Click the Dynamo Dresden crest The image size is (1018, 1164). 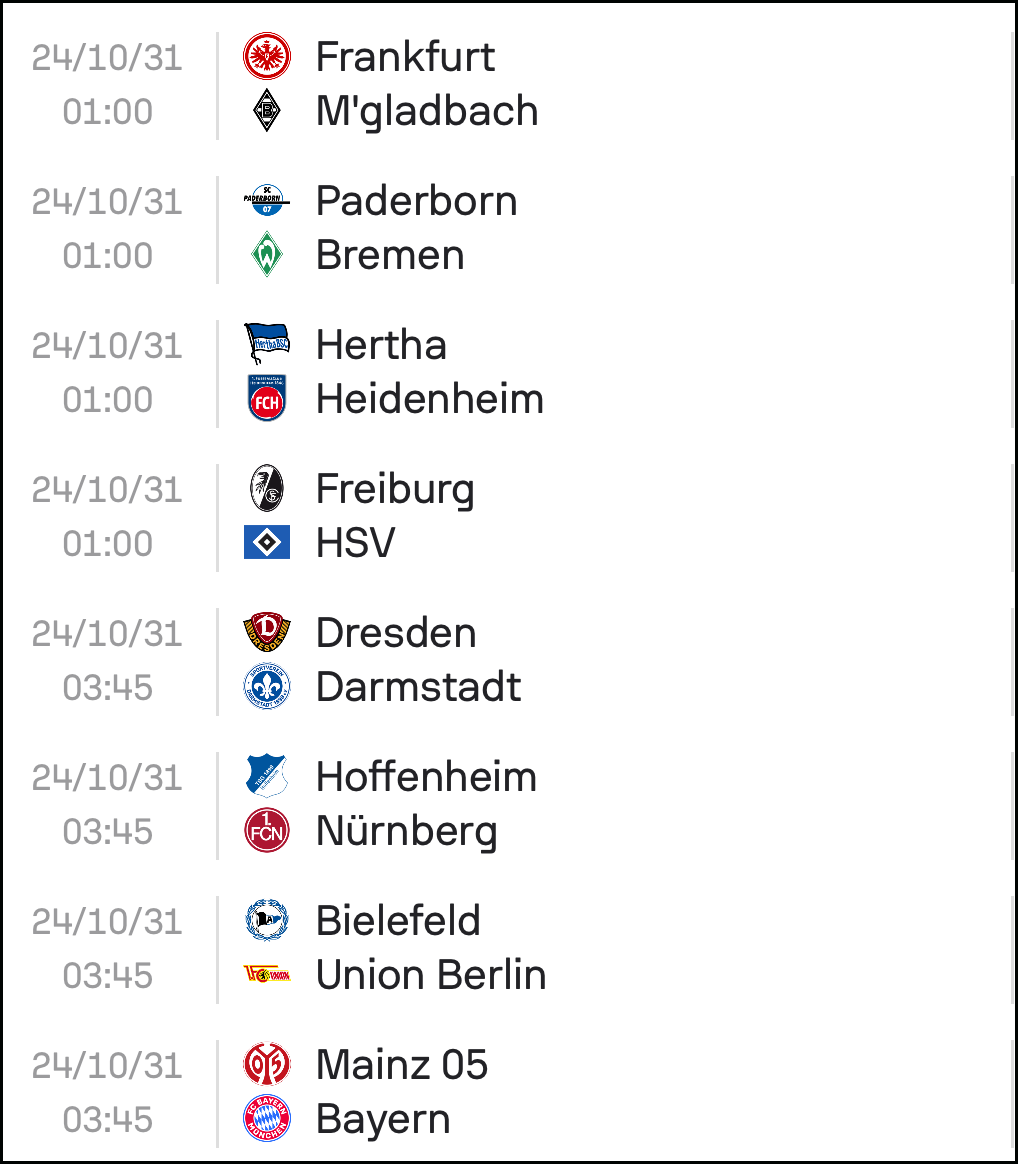pos(267,632)
